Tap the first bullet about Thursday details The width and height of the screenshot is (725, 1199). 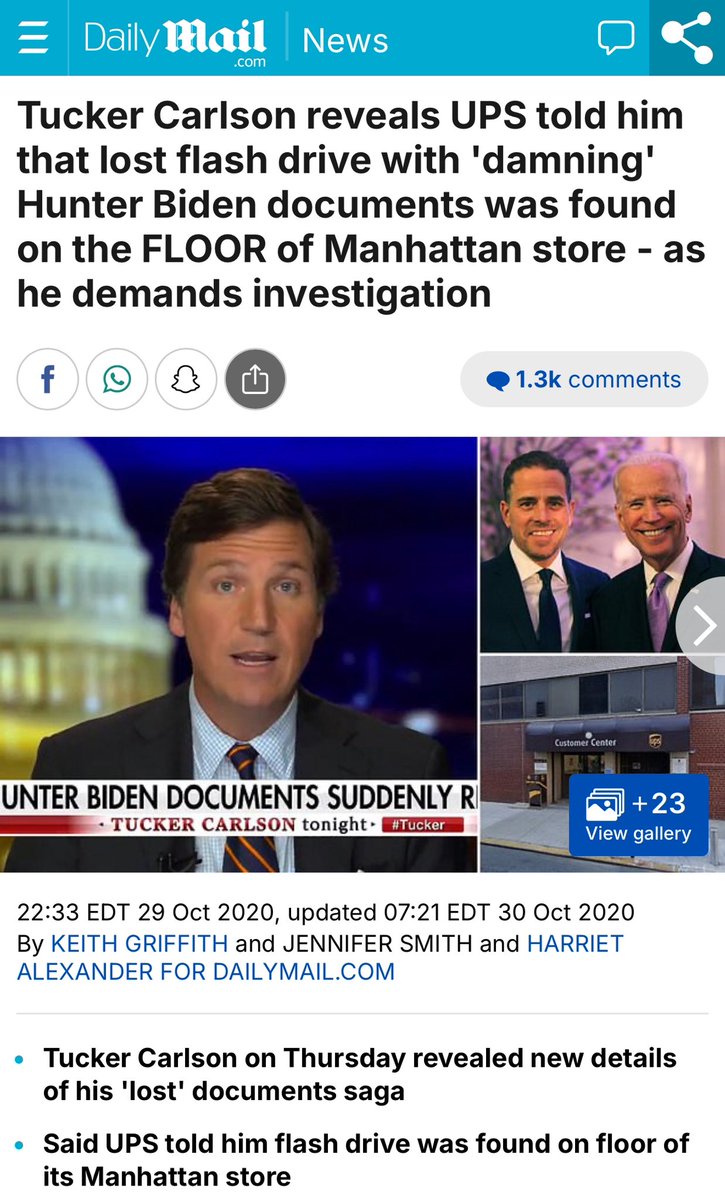pos(359,1074)
